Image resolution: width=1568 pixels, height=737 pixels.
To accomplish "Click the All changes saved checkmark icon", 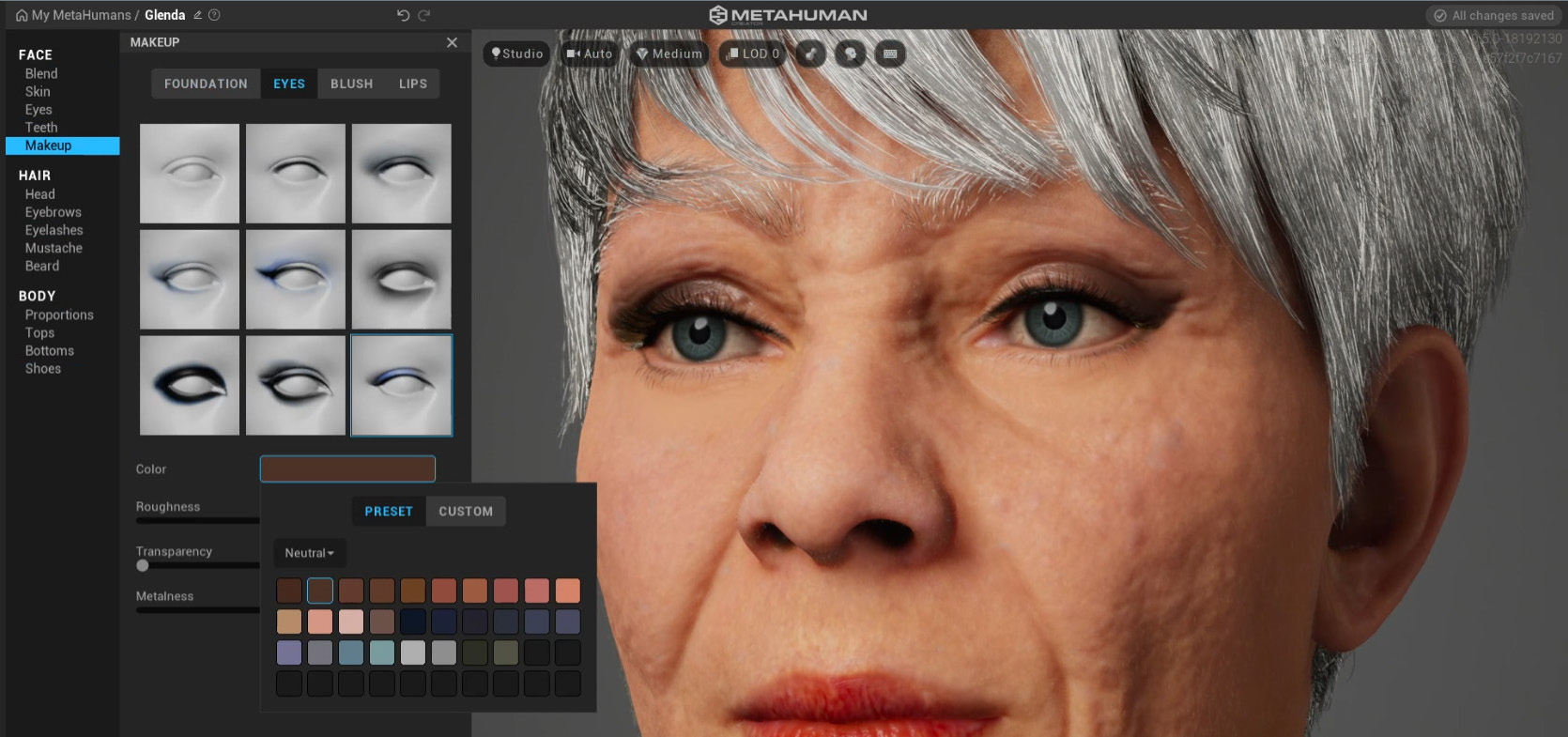I will coord(1439,15).
